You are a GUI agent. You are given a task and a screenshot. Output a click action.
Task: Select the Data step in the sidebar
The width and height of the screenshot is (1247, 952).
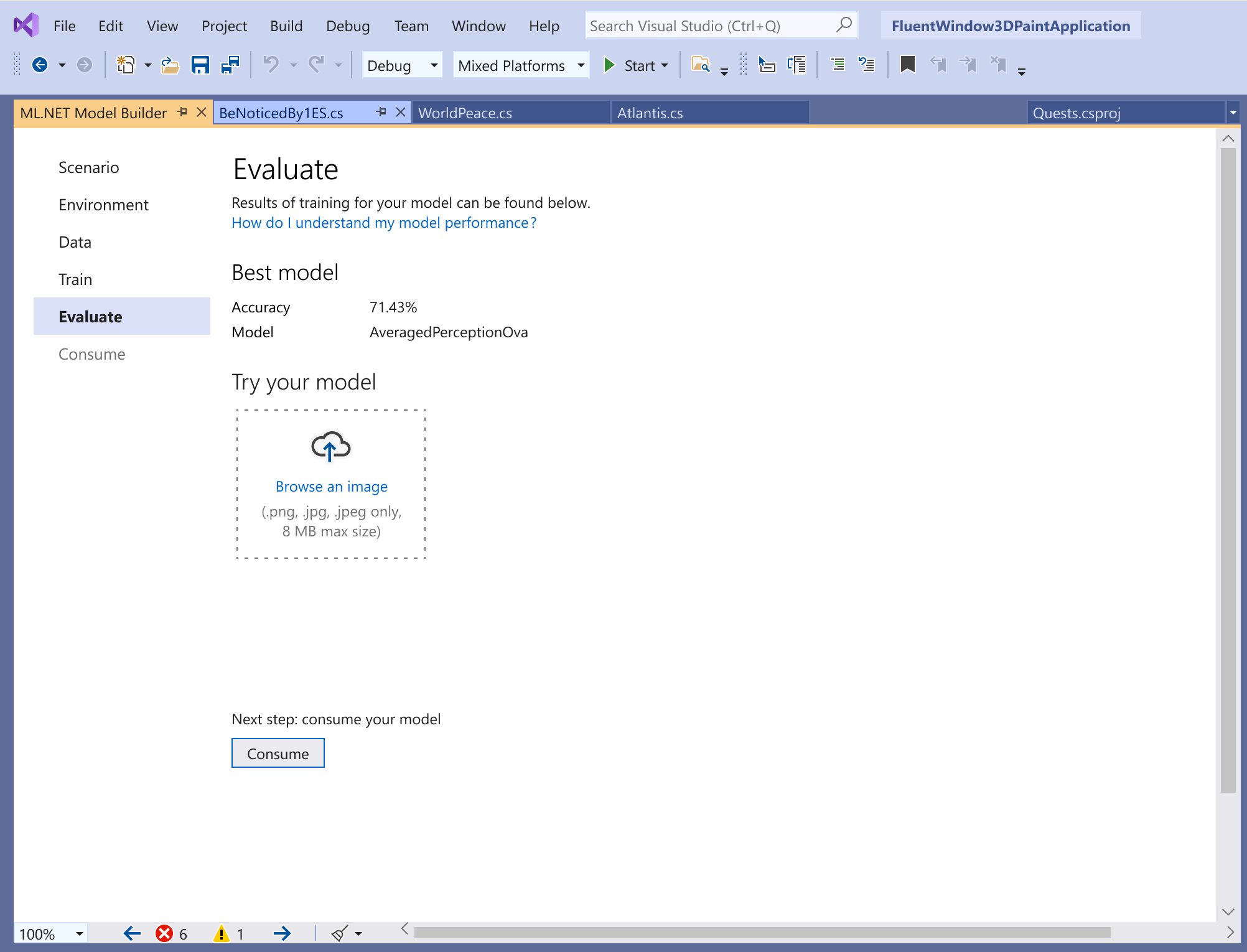click(x=74, y=241)
